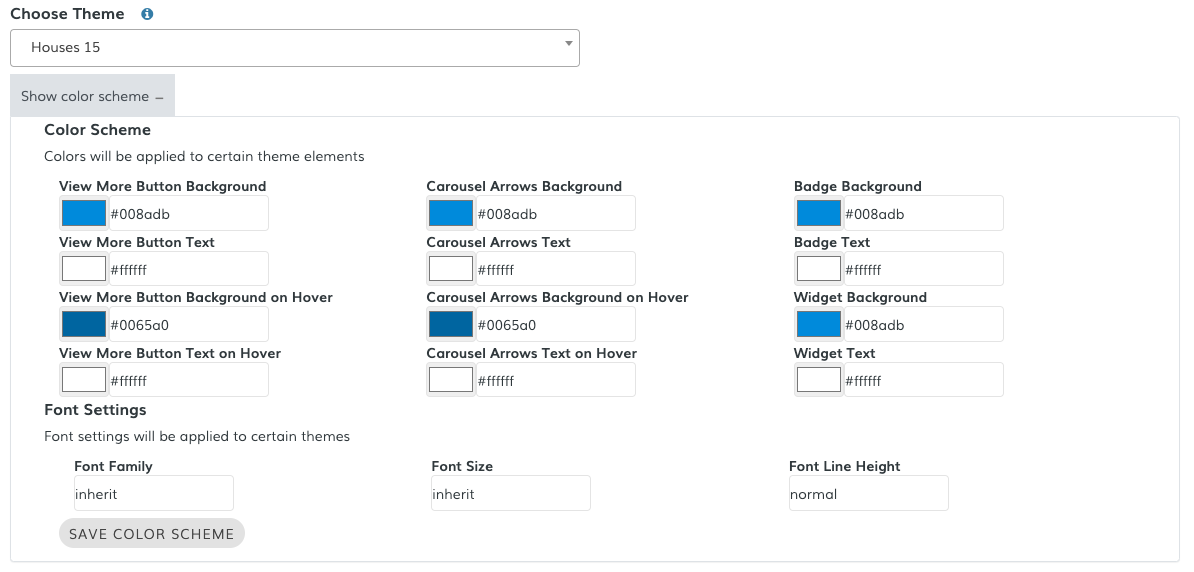
Task: Click the Badge Background color swatch
Action: point(819,214)
